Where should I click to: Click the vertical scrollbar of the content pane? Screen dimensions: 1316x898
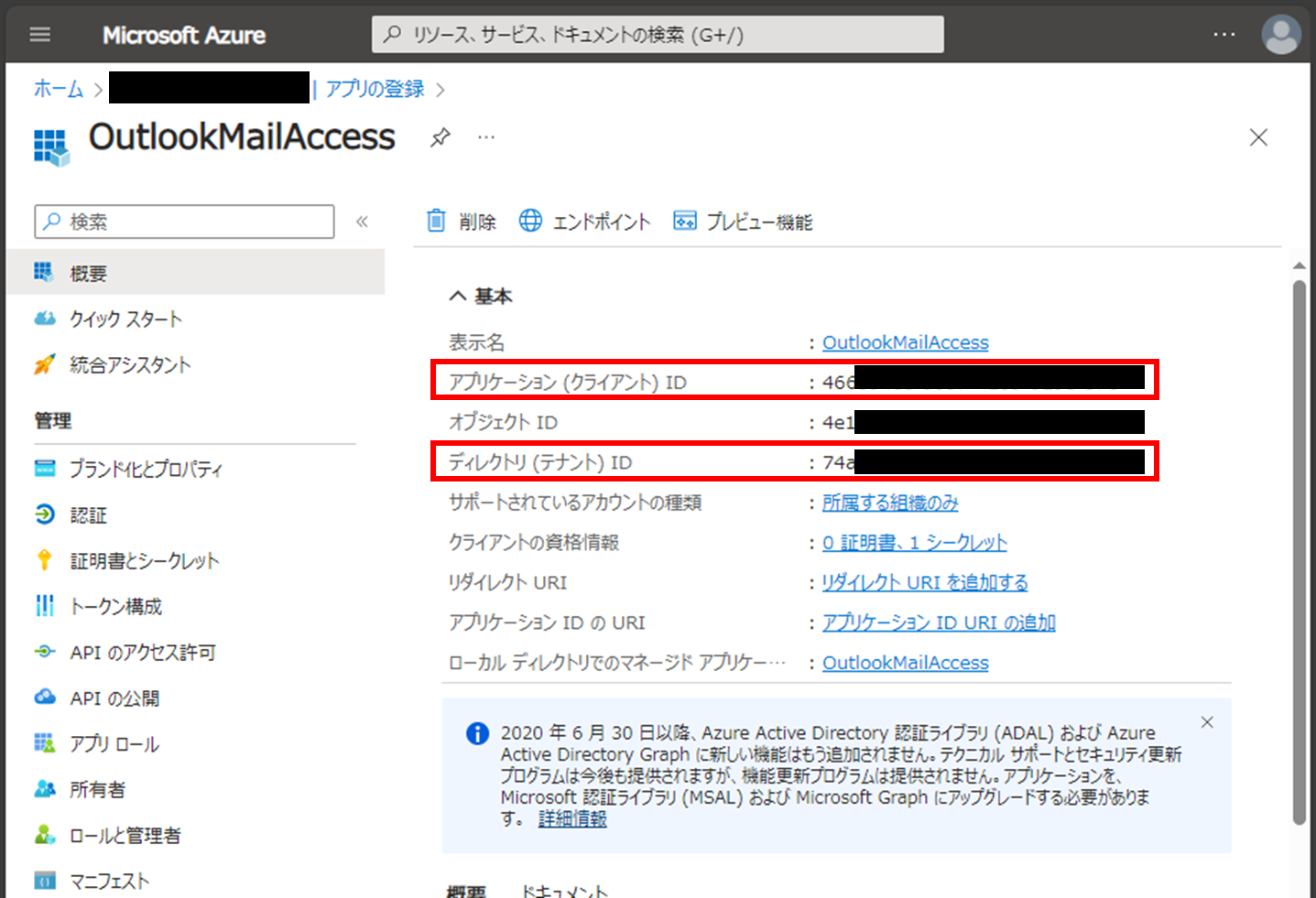point(1299,553)
